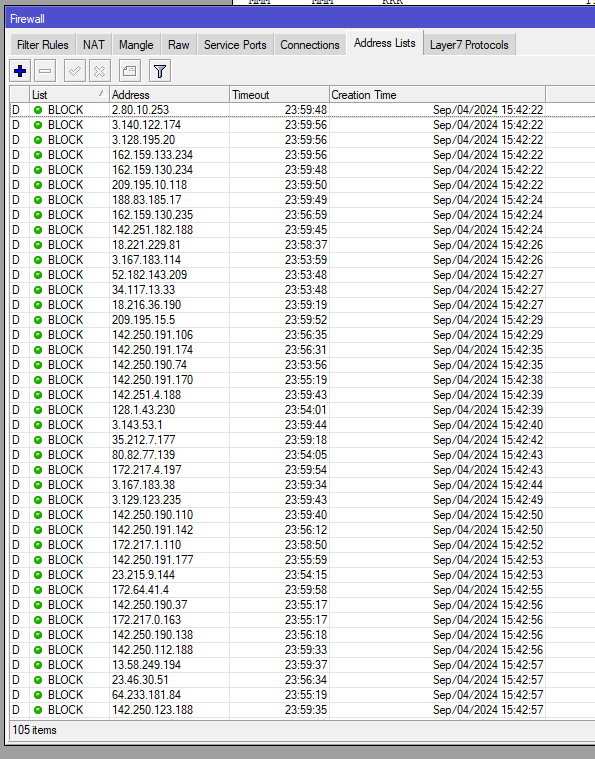Select the row with address 142.250.191.142

coord(302,530)
